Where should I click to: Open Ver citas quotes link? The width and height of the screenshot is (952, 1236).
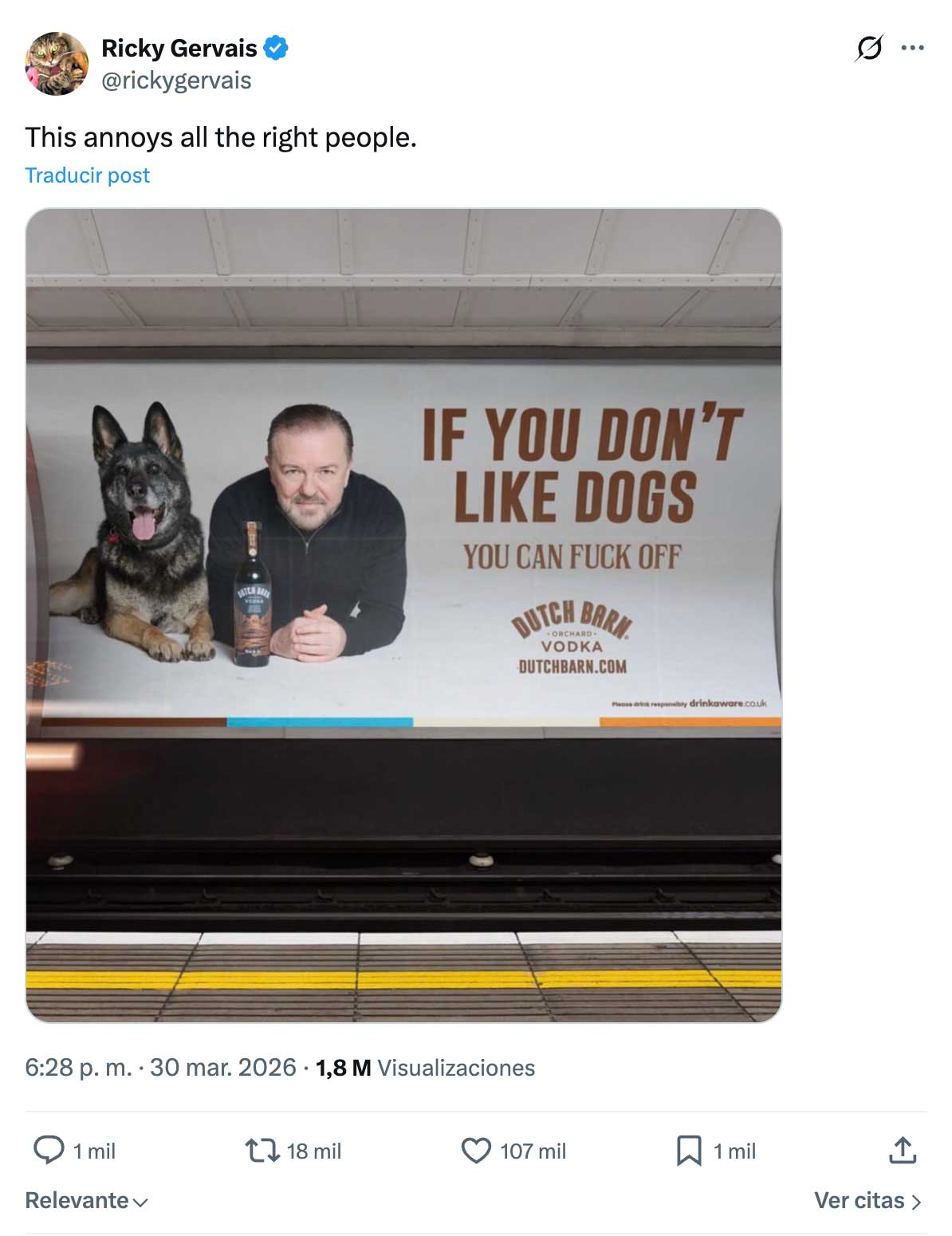[859, 1200]
